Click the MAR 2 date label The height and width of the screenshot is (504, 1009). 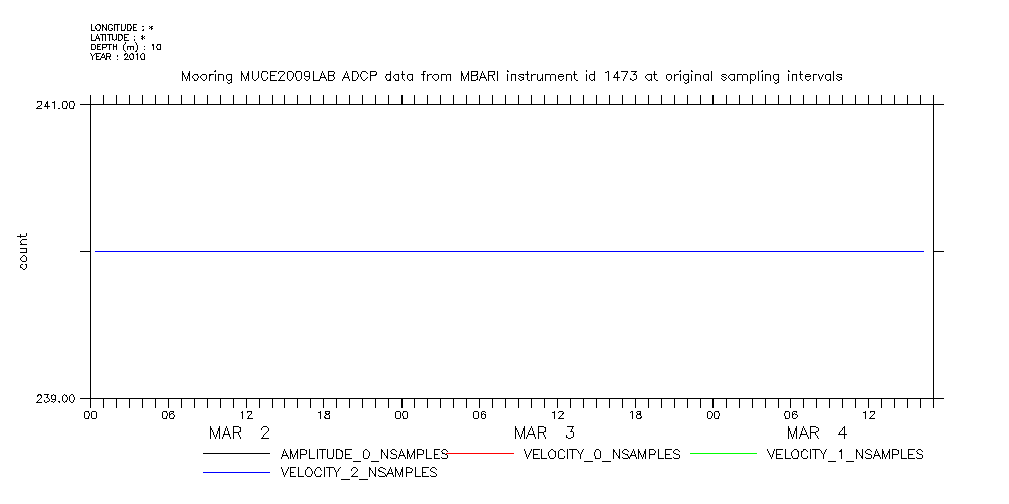pyautogui.click(x=239, y=433)
